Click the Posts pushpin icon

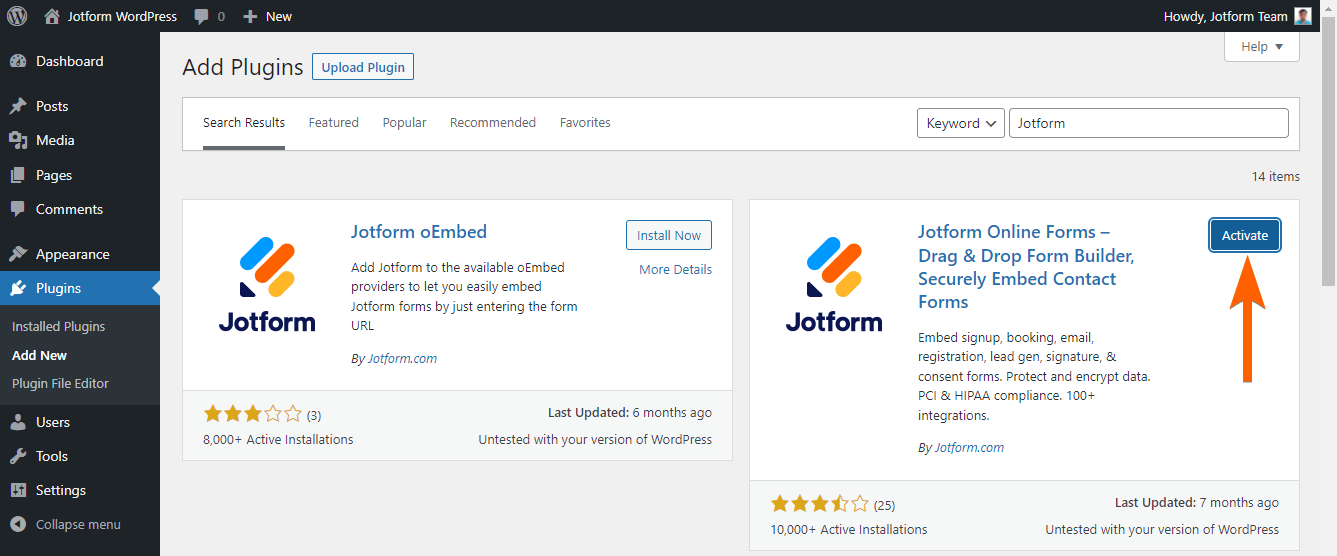point(18,106)
